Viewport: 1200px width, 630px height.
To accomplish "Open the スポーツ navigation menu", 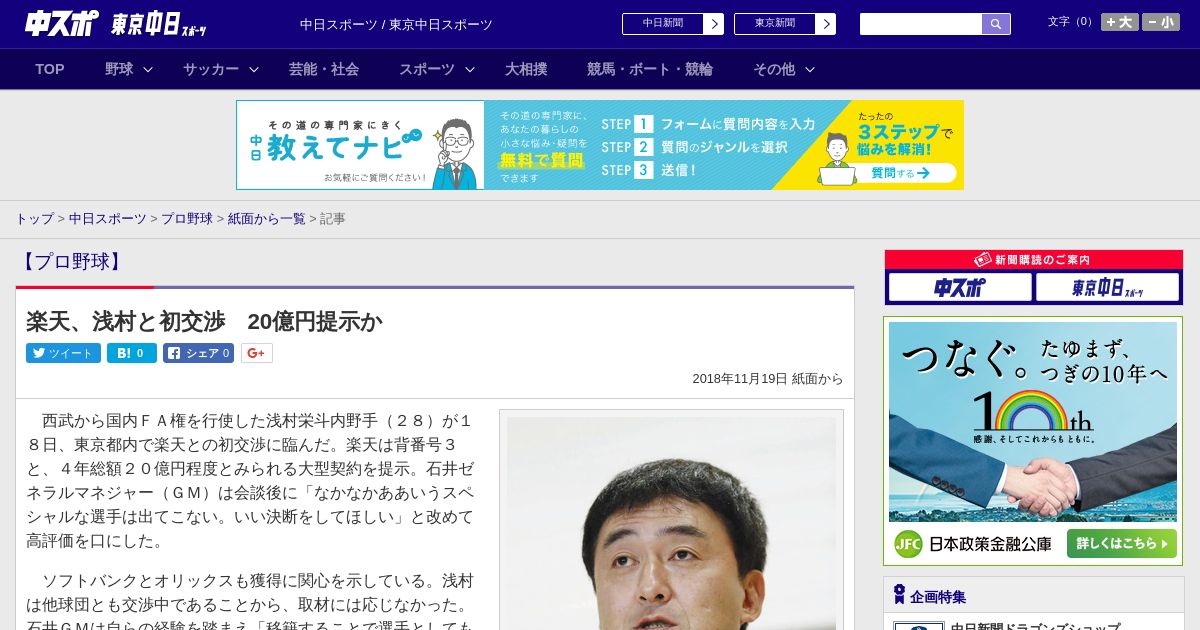I will (427, 69).
